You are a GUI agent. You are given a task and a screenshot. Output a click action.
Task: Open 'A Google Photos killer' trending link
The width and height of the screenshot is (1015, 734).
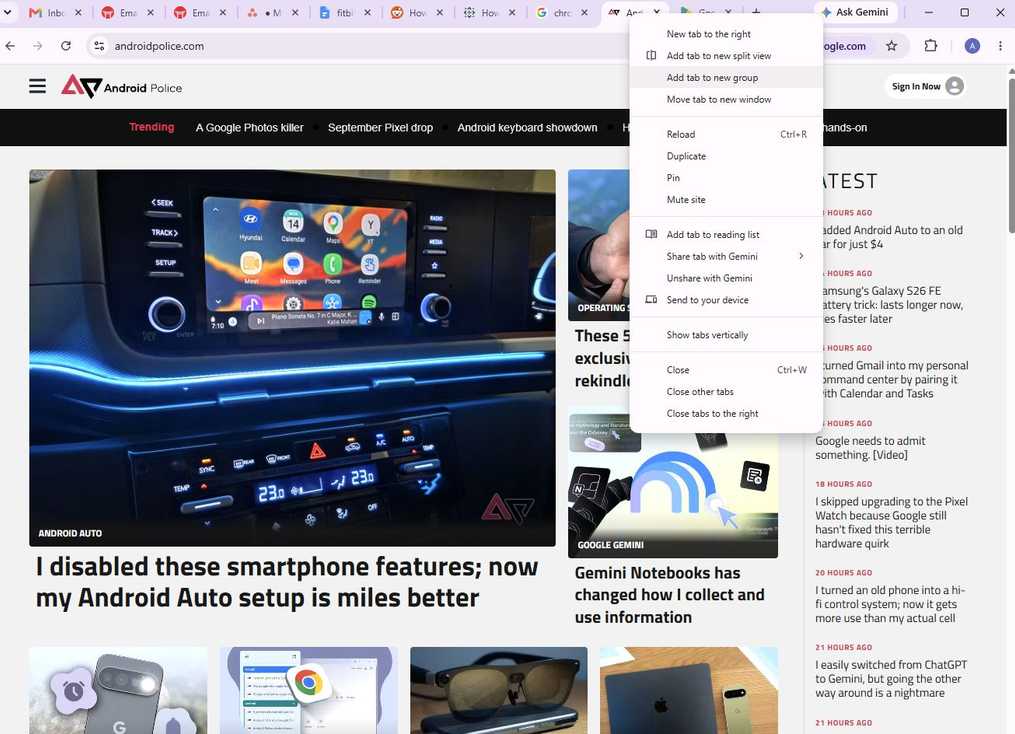click(x=249, y=128)
